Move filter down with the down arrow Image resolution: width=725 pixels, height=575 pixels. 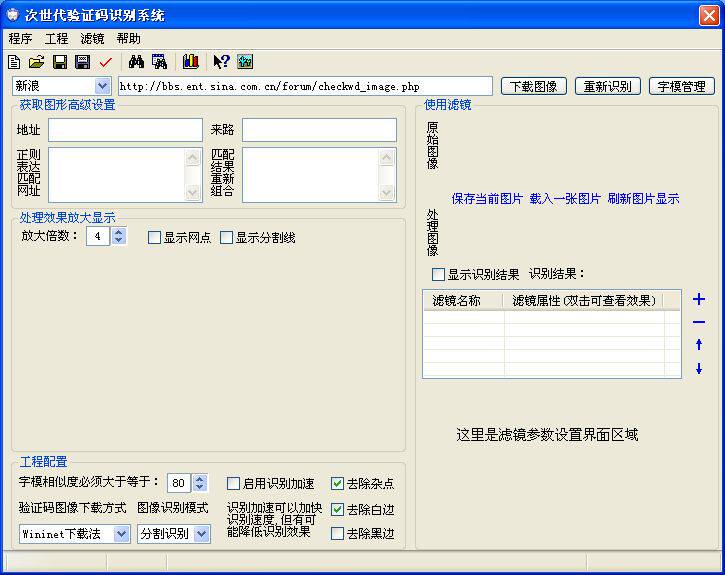[x=699, y=368]
